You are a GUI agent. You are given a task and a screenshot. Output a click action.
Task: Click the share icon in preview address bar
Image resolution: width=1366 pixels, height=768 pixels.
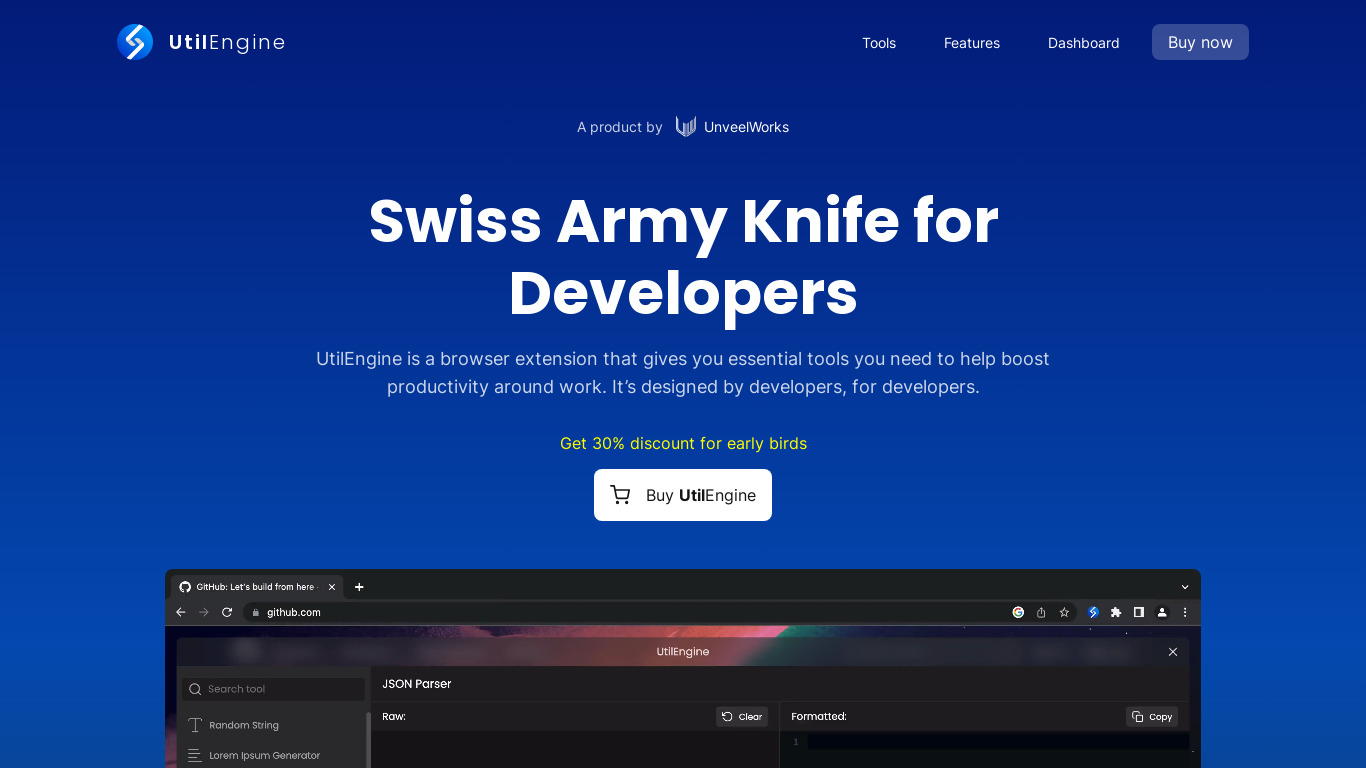tap(1041, 612)
